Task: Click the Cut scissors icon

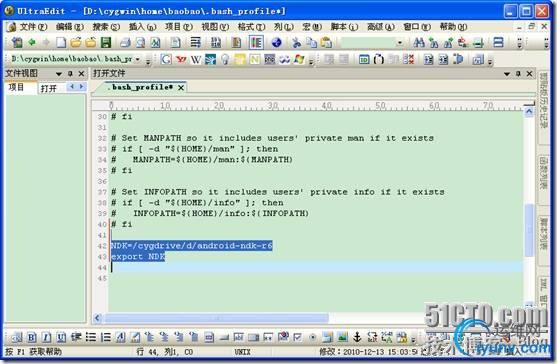Action: (296, 43)
